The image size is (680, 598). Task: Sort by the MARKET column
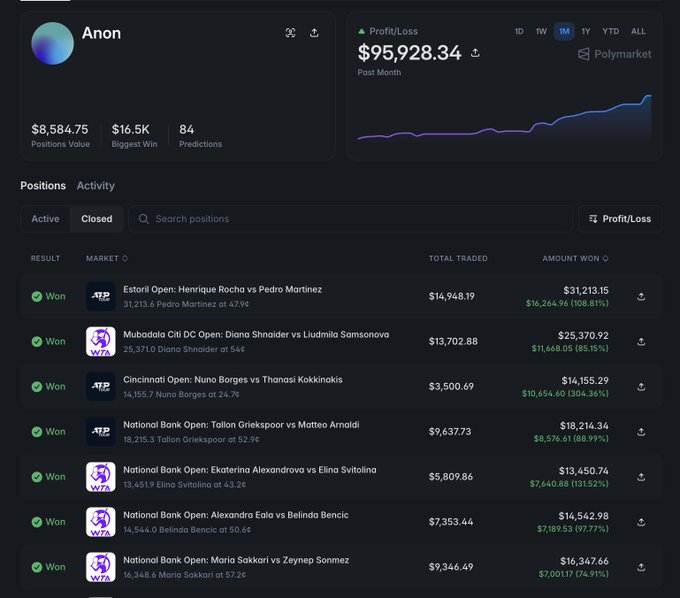click(x=107, y=258)
